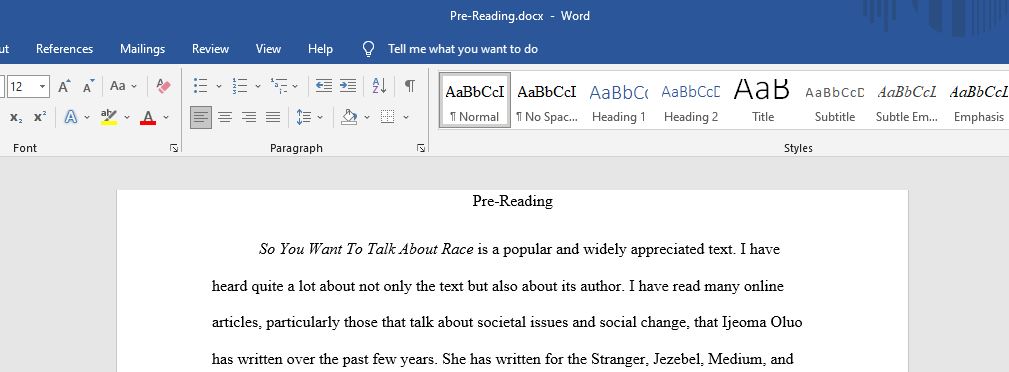
Task: Launch the Paragraph settings dialog
Action: pyautogui.click(x=421, y=148)
